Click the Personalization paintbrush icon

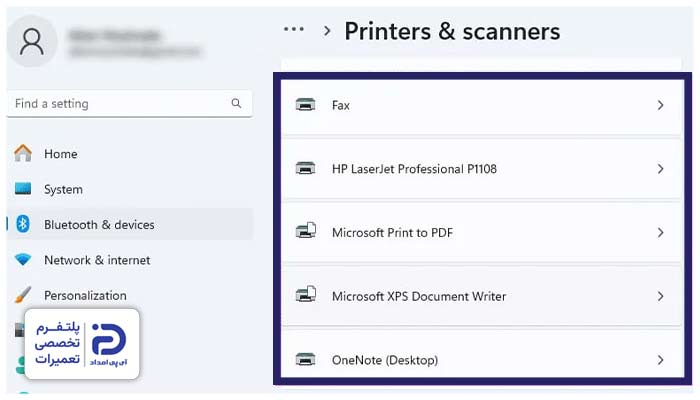coord(23,295)
